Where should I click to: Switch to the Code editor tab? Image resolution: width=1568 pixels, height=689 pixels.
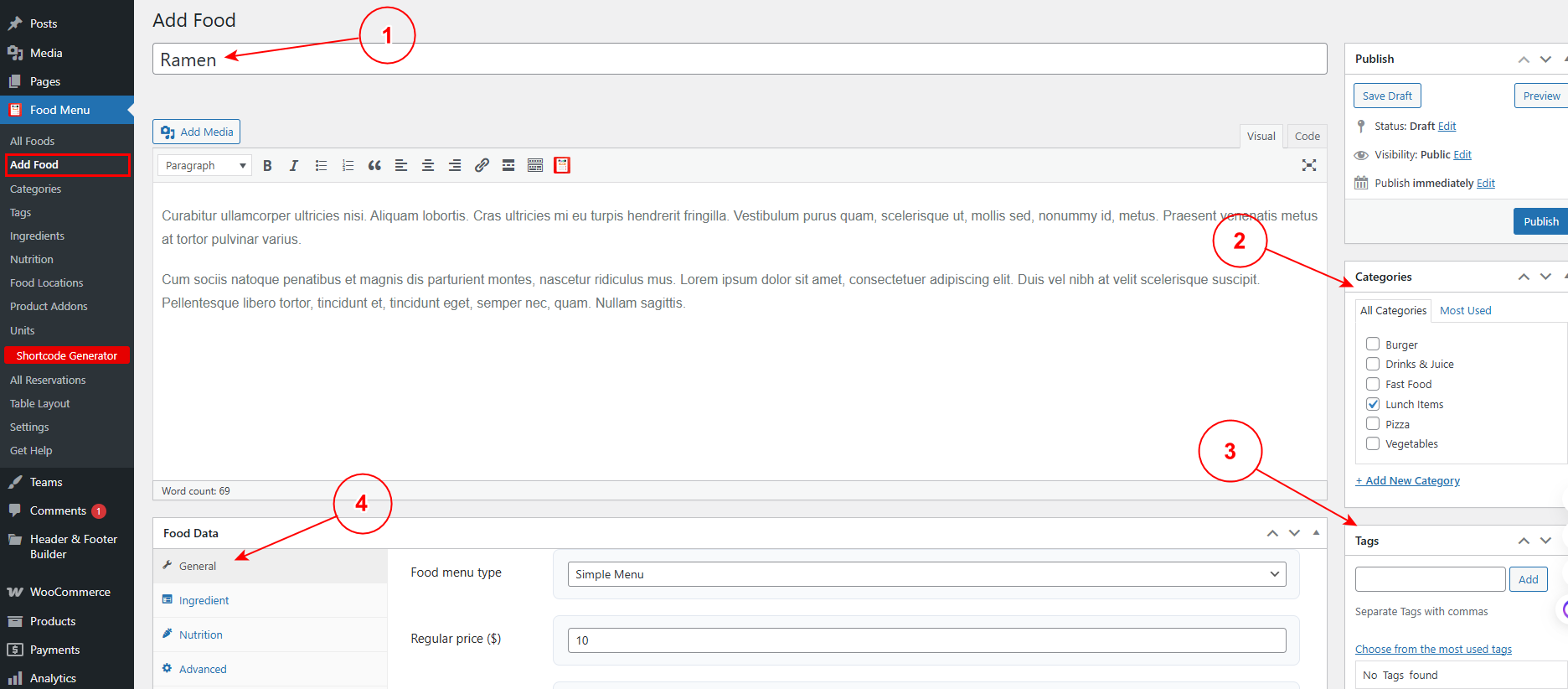[1307, 136]
